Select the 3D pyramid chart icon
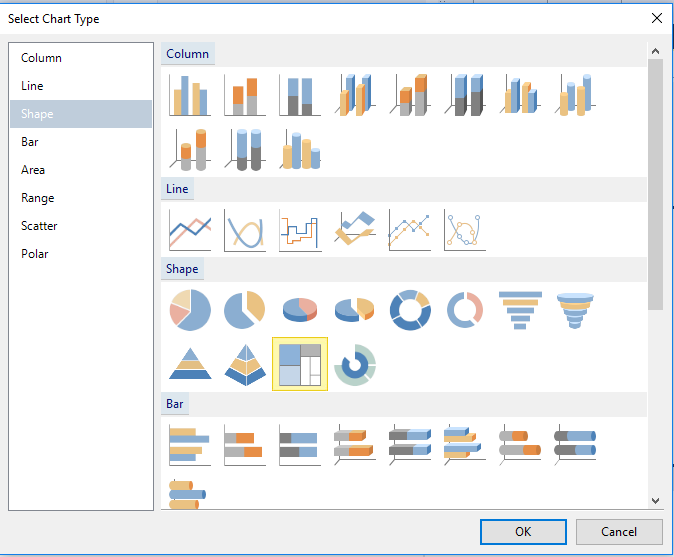 [245, 365]
